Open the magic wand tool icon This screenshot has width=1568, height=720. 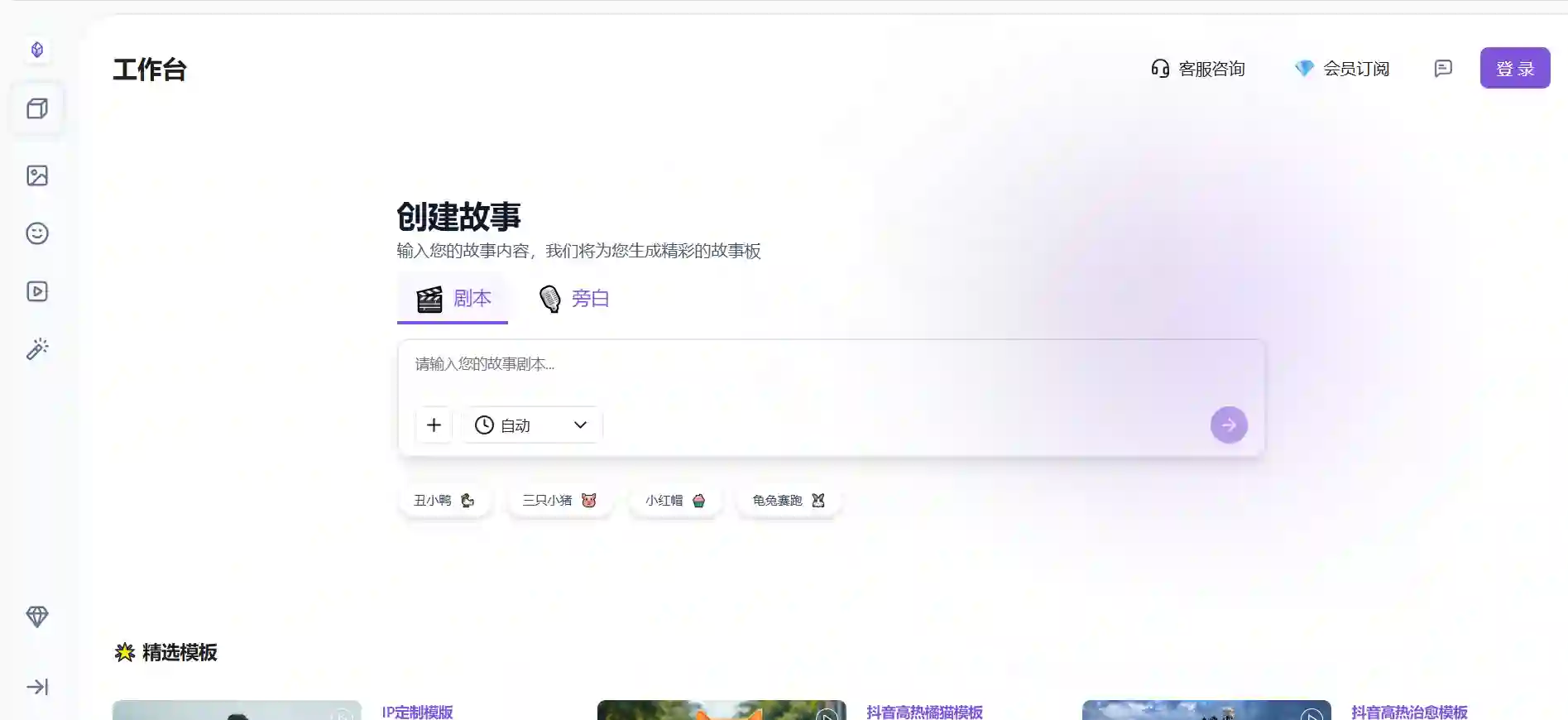point(37,349)
